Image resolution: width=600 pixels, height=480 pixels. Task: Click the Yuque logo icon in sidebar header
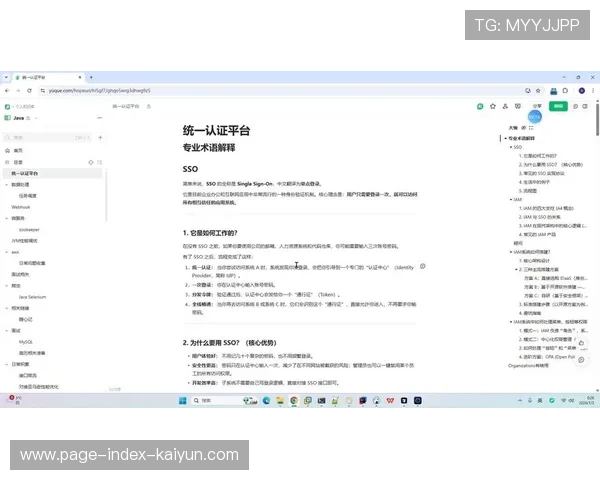coord(7,106)
